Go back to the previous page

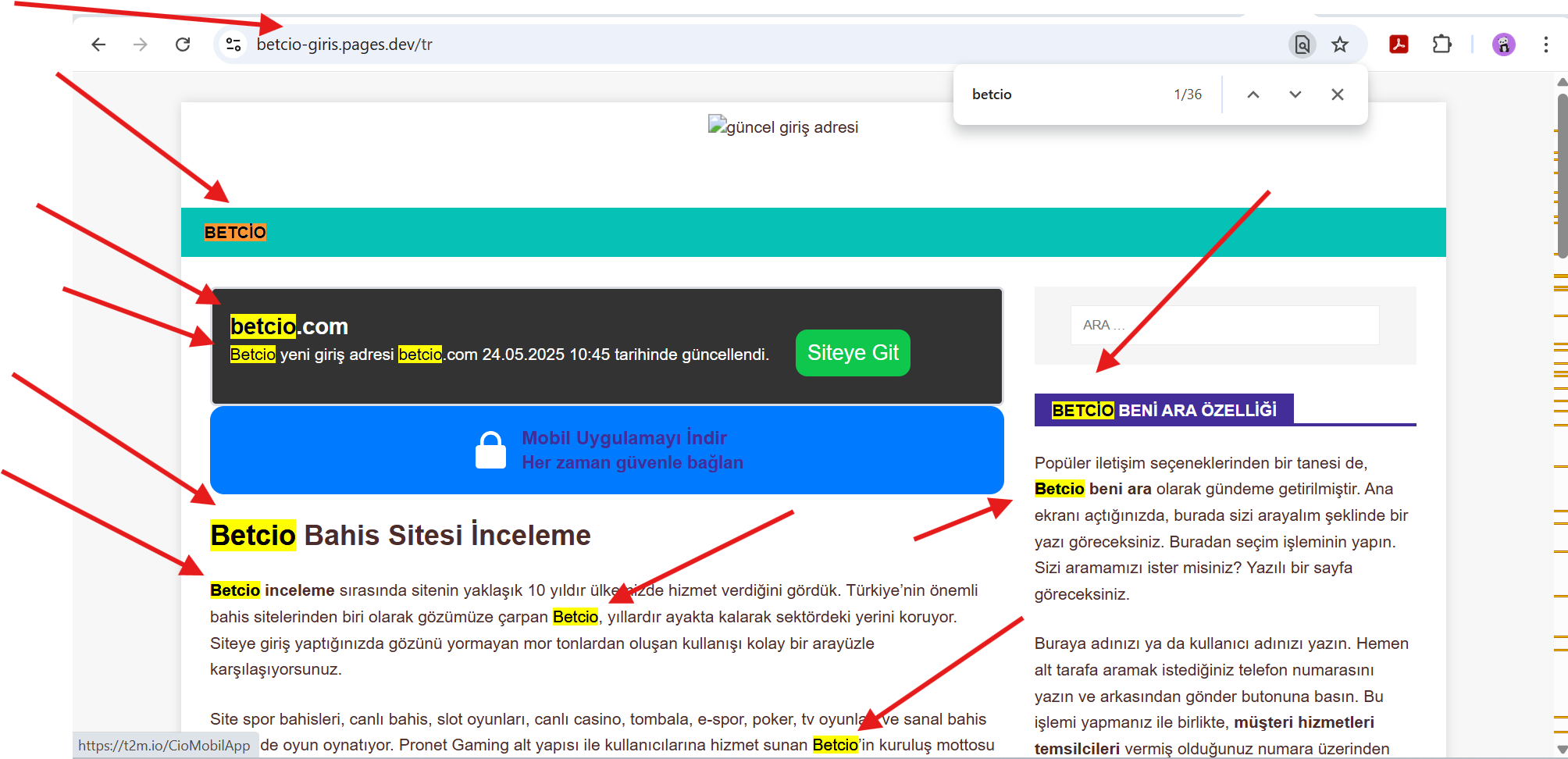click(98, 45)
